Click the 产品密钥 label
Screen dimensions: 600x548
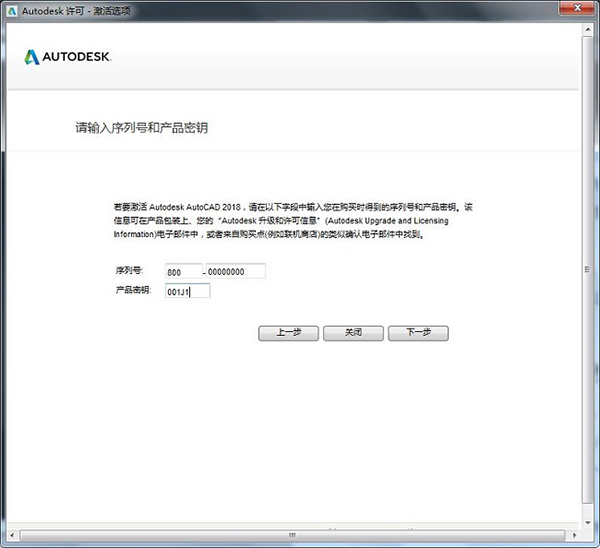click(x=133, y=290)
